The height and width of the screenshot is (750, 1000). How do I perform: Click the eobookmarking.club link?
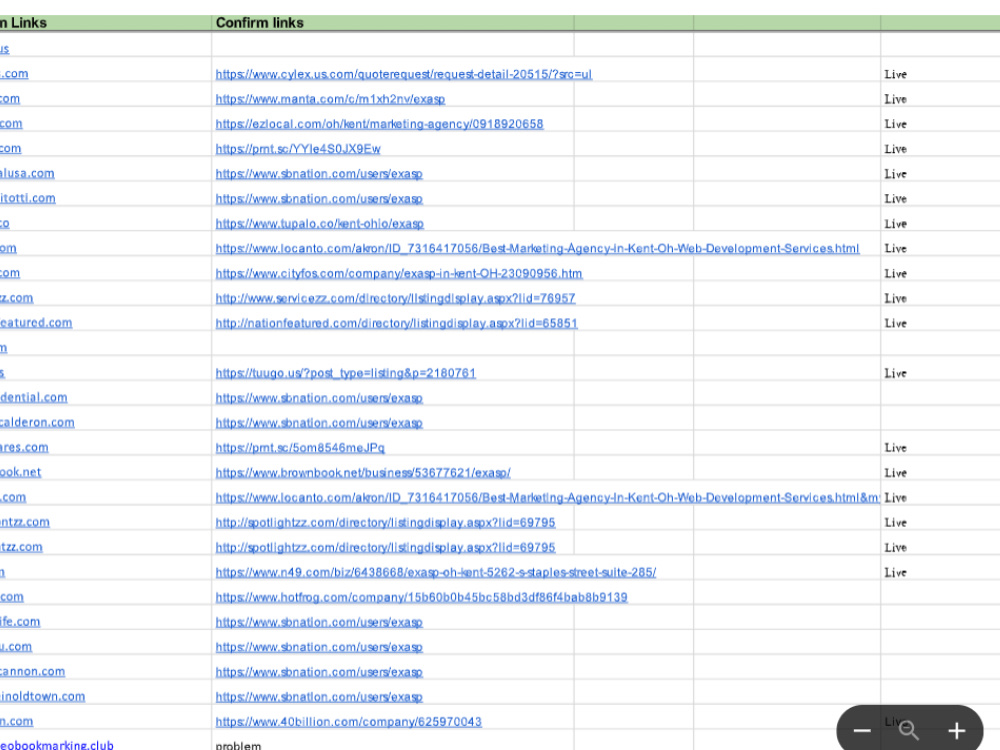pos(57,744)
